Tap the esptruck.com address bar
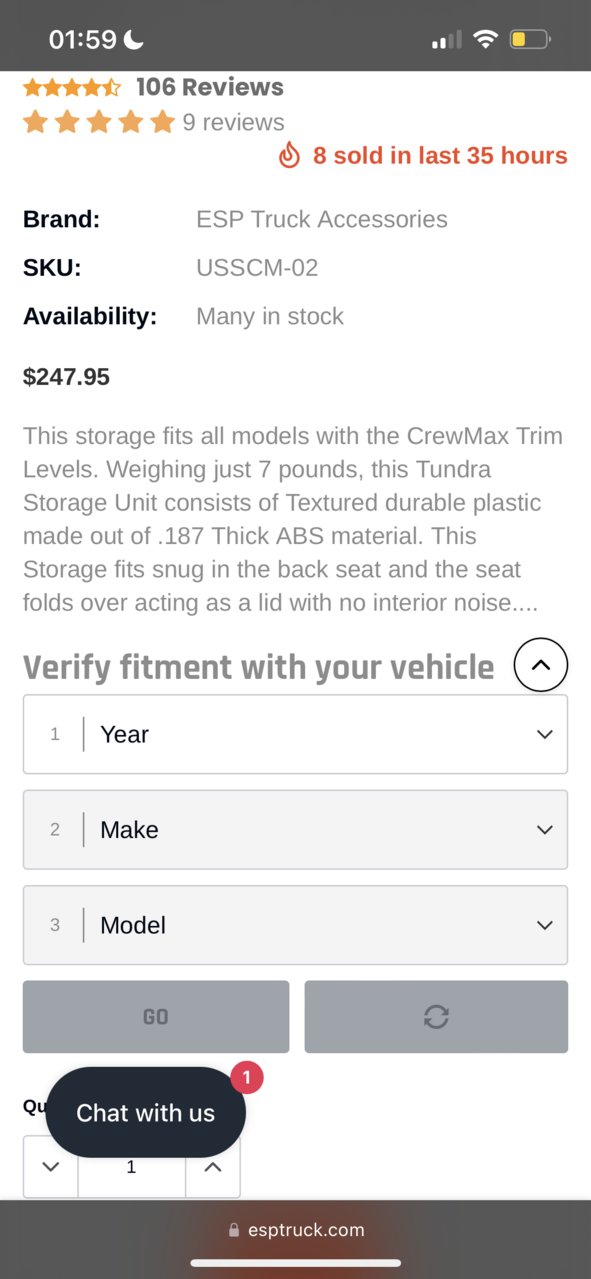This screenshot has height=1279, width=591. (x=296, y=1230)
